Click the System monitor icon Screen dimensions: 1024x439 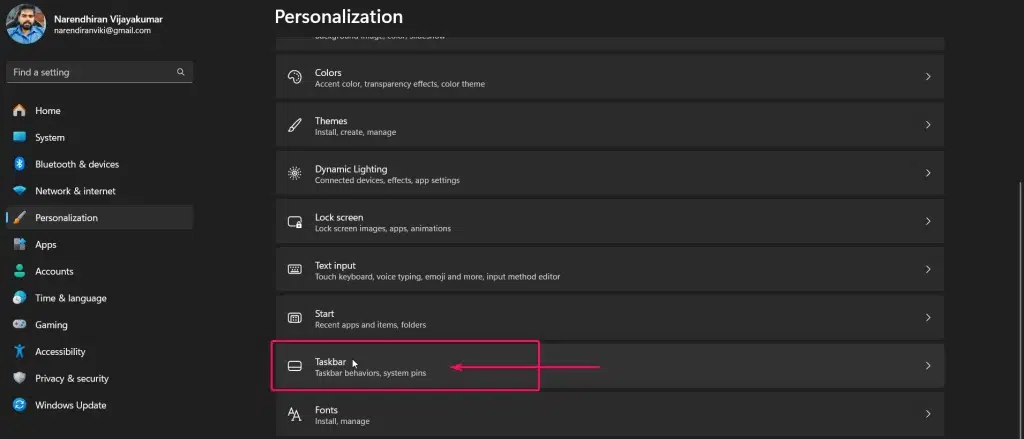click(x=20, y=137)
